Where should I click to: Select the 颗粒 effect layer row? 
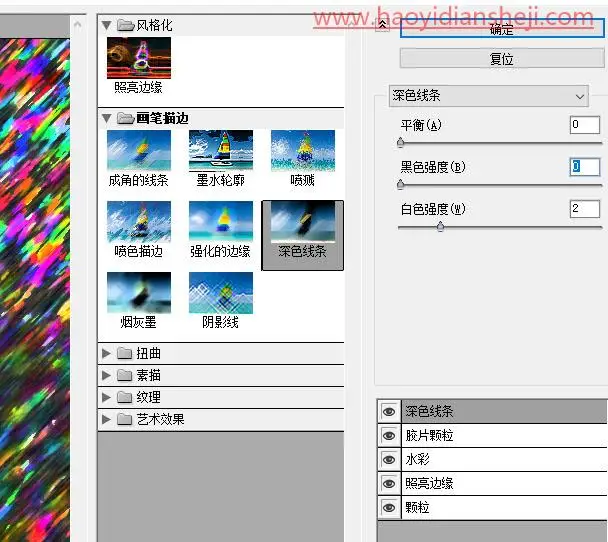tap(504, 508)
